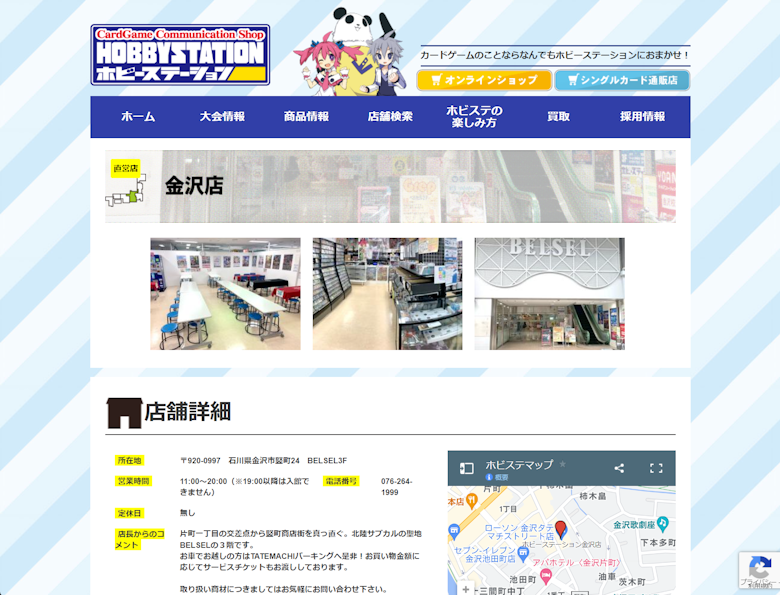Screen dimensions: 780x595
Task: Open the シングルカード通販店 button
Action: [x=622, y=80]
